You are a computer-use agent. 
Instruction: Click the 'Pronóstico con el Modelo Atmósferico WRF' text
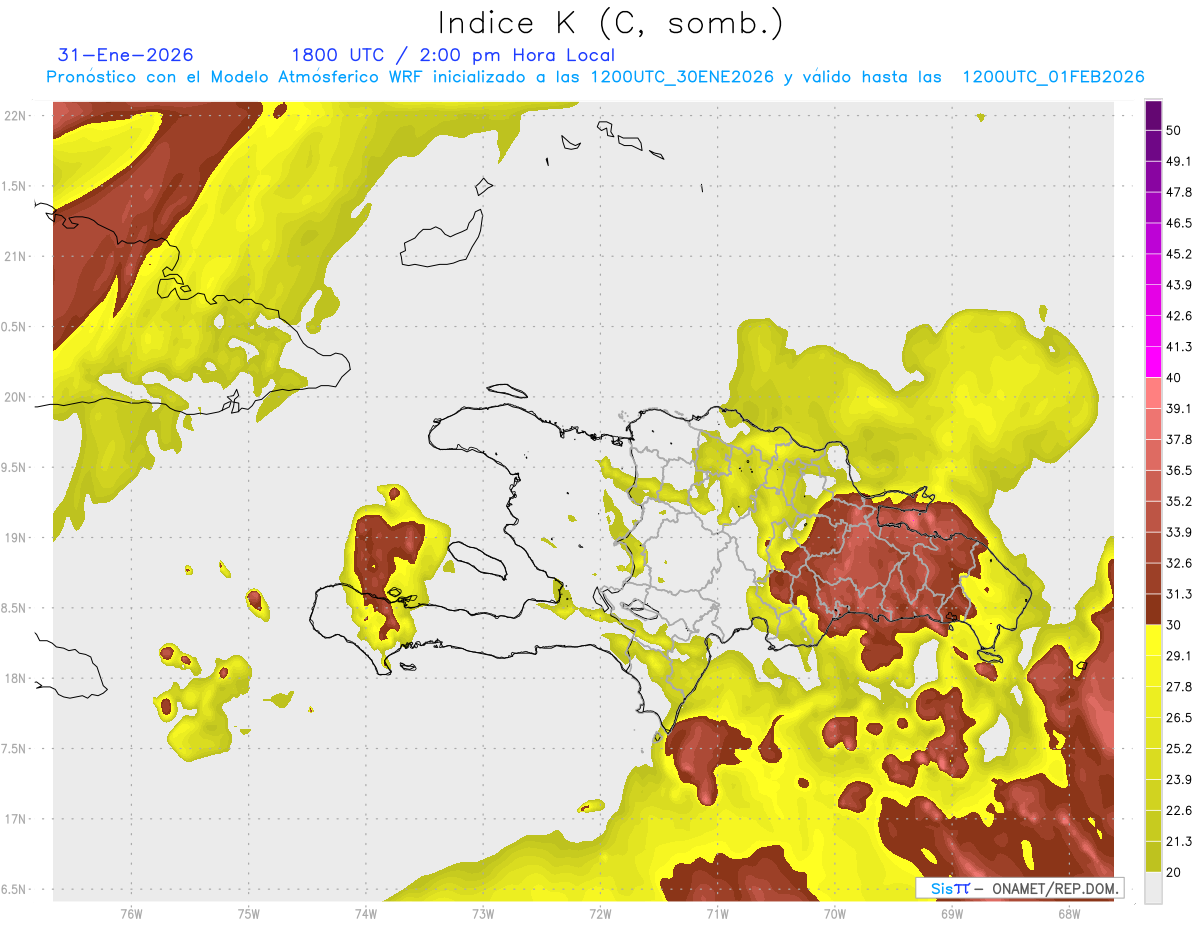click(x=237, y=77)
